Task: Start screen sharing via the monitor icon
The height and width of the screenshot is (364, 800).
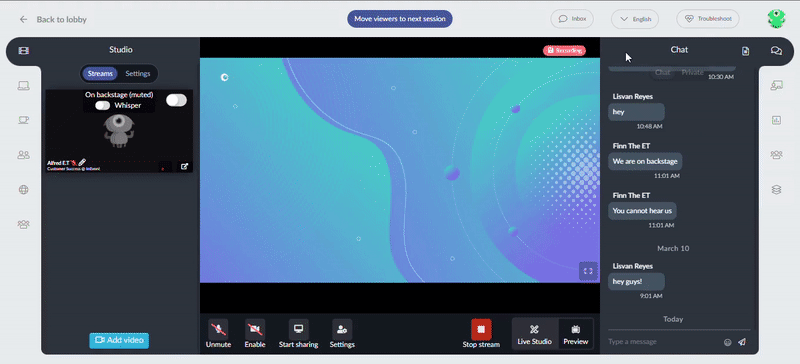Action: click(x=298, y=329)
